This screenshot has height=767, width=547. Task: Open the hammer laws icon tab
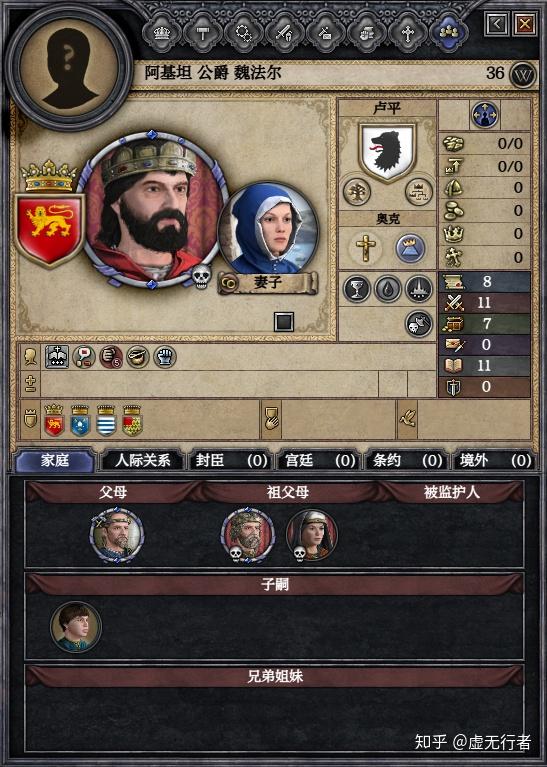203,33
